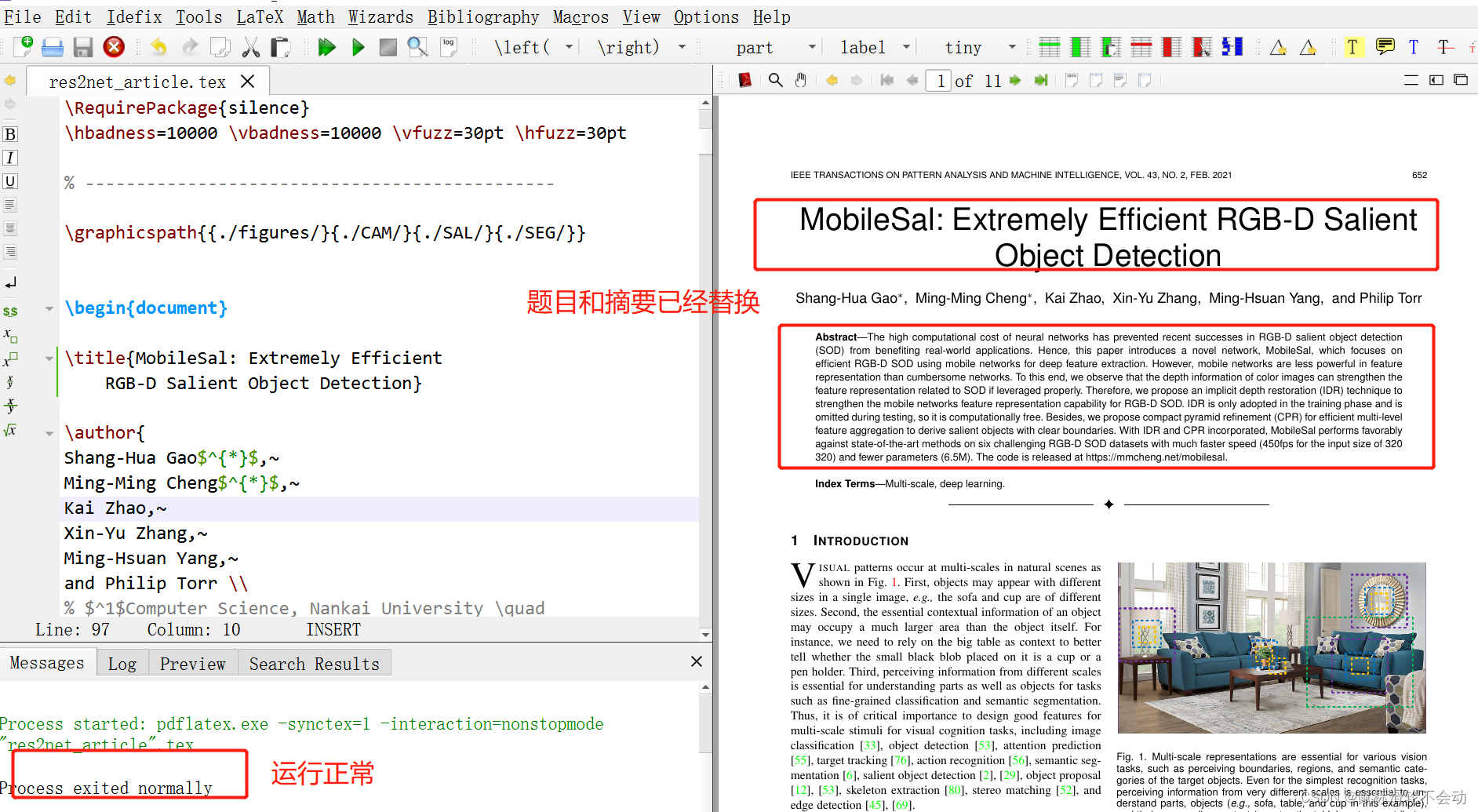1478x812 pixels.
Task: Remove table row with red row icon
Action: (1141, 48)
